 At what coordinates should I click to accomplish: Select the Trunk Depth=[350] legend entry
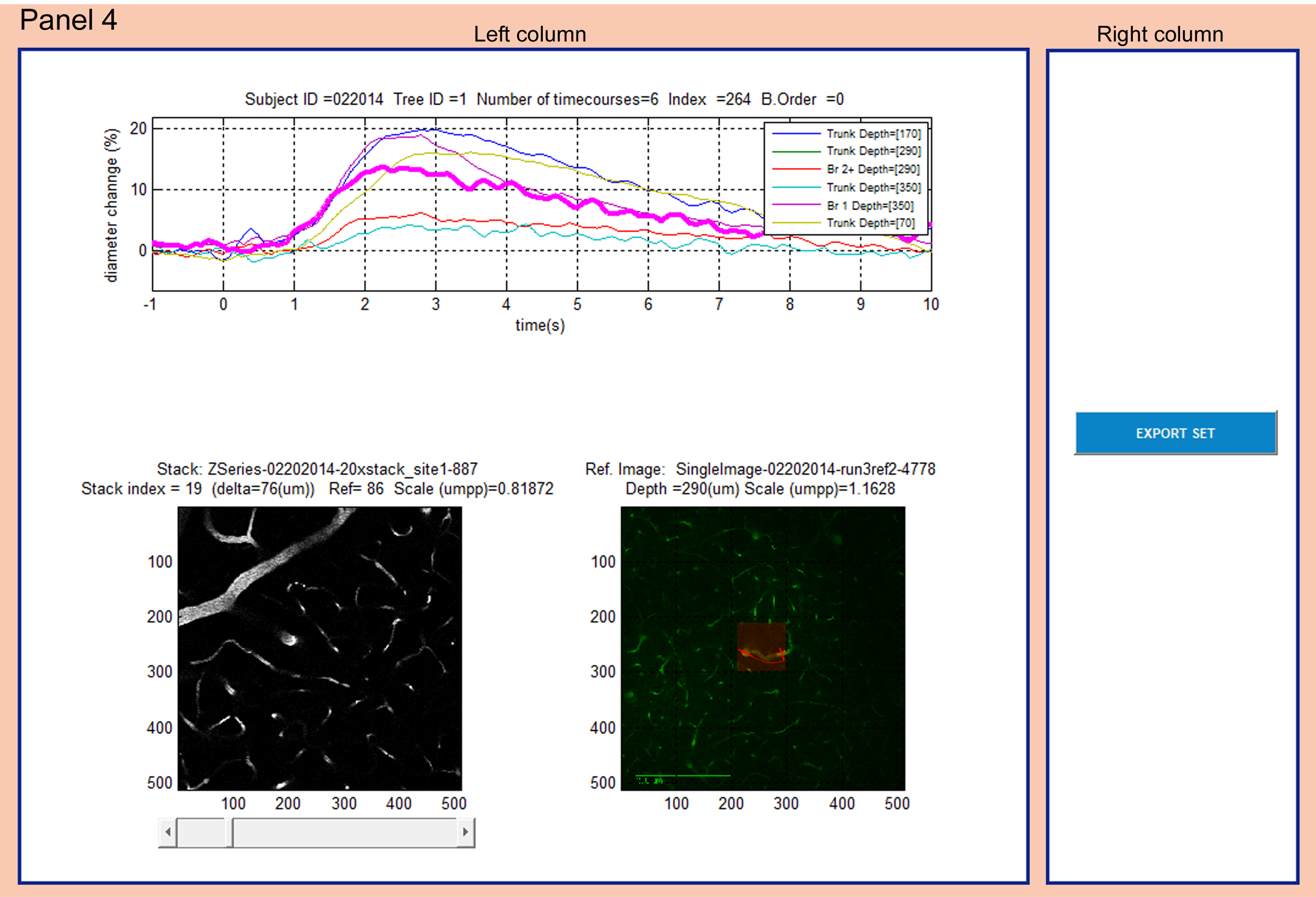click(x=873, y=188)
